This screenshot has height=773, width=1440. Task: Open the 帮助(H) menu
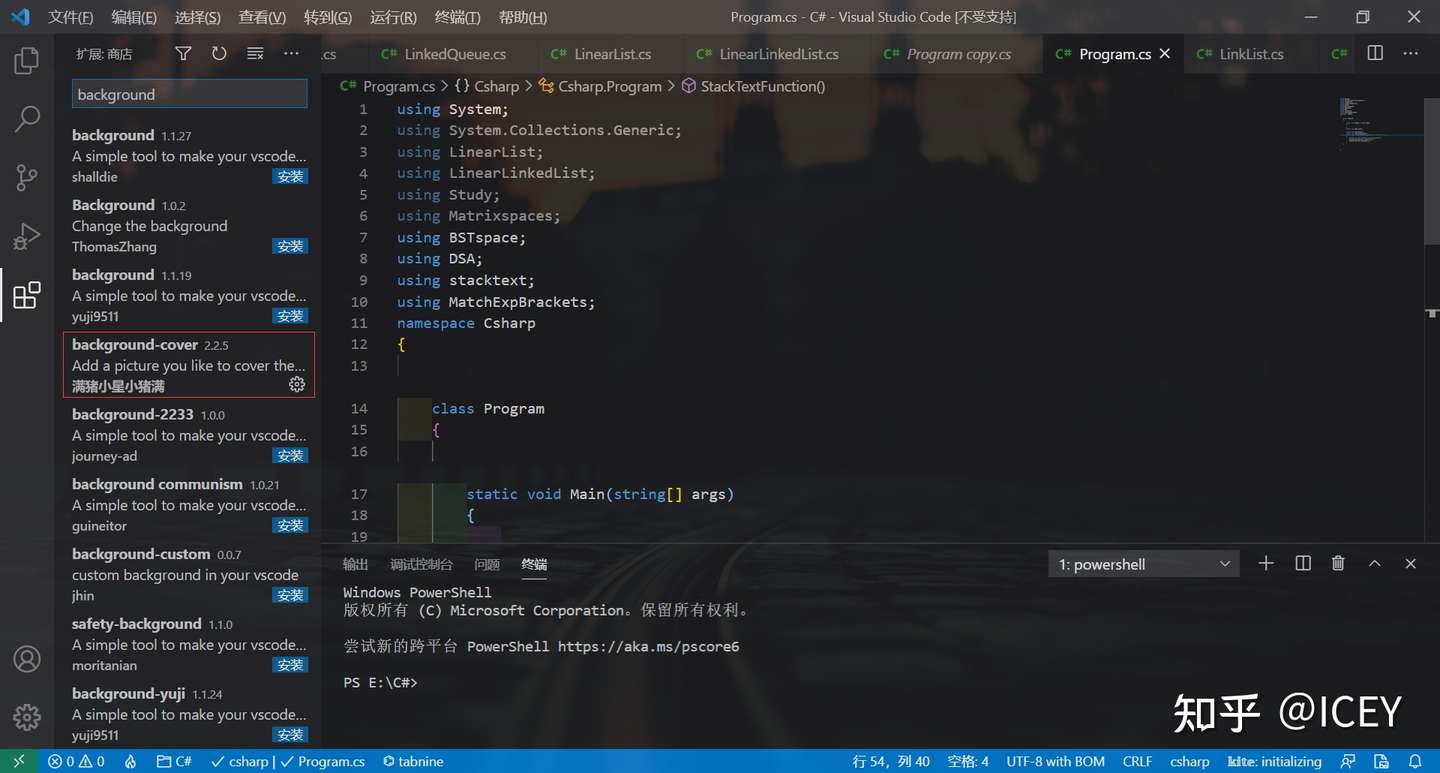point(522,17)
